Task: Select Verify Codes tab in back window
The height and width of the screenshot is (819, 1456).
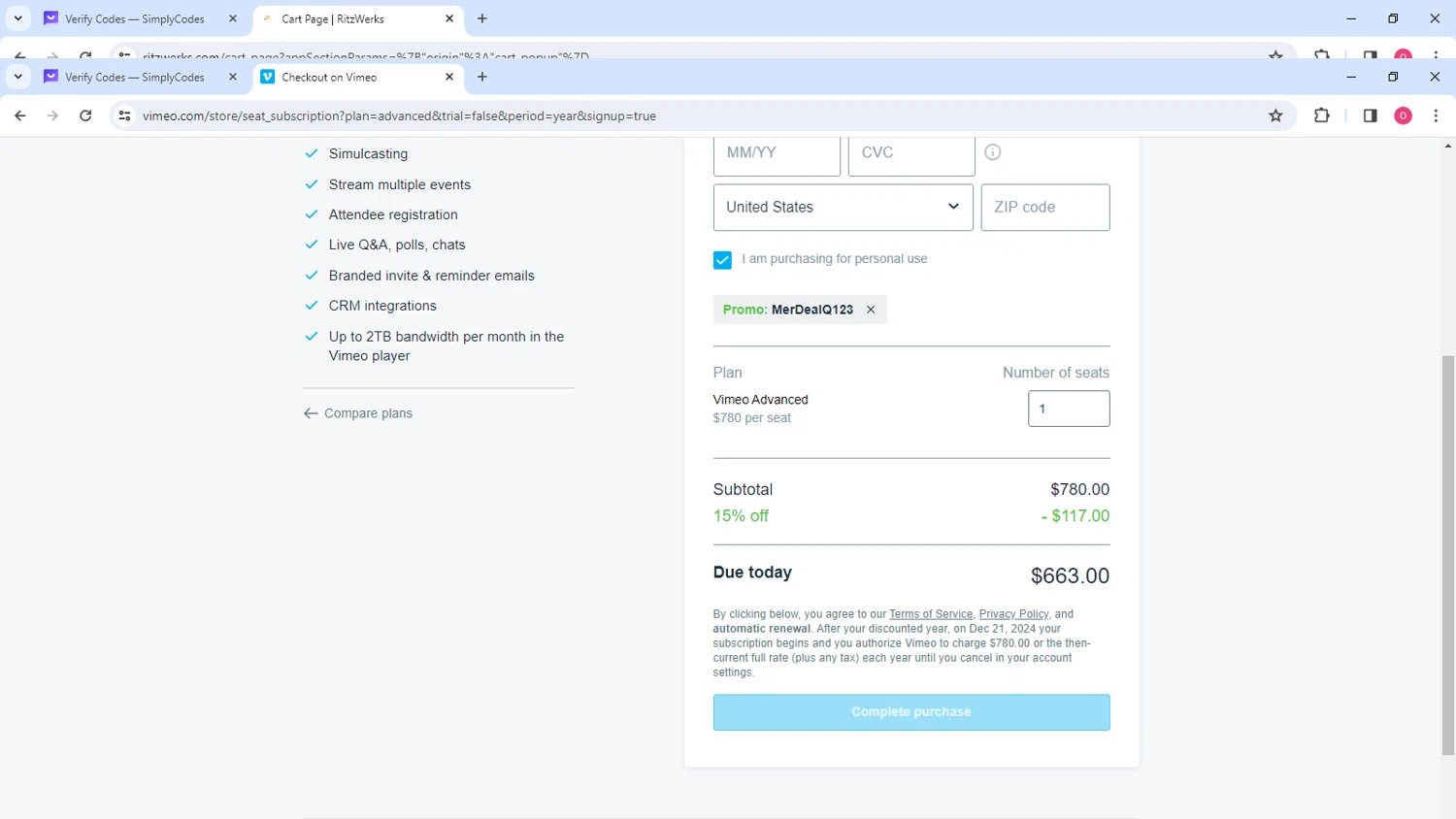Action: click(x=133, y=18)
